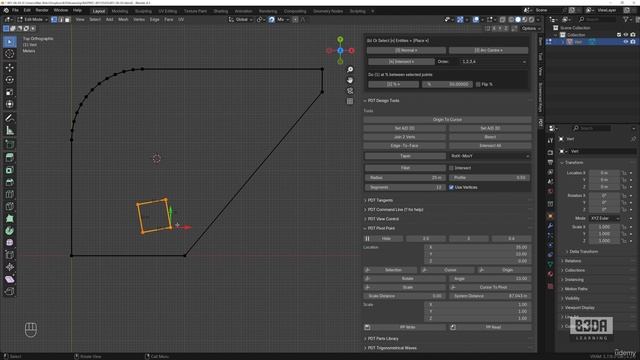Open the Mesh menu in viewport header

[x=123, y=19]
